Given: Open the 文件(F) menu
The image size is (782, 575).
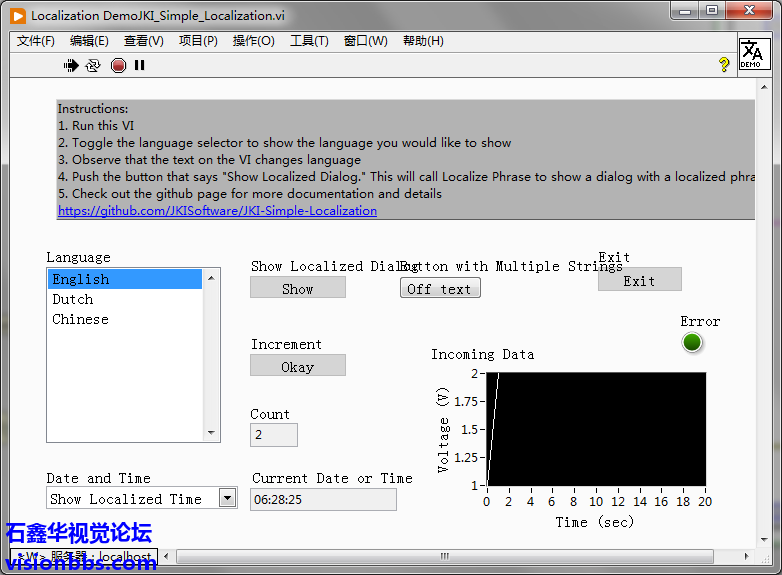Looking at the screenshot, I should pyautogui.click(x=36, y=41).
